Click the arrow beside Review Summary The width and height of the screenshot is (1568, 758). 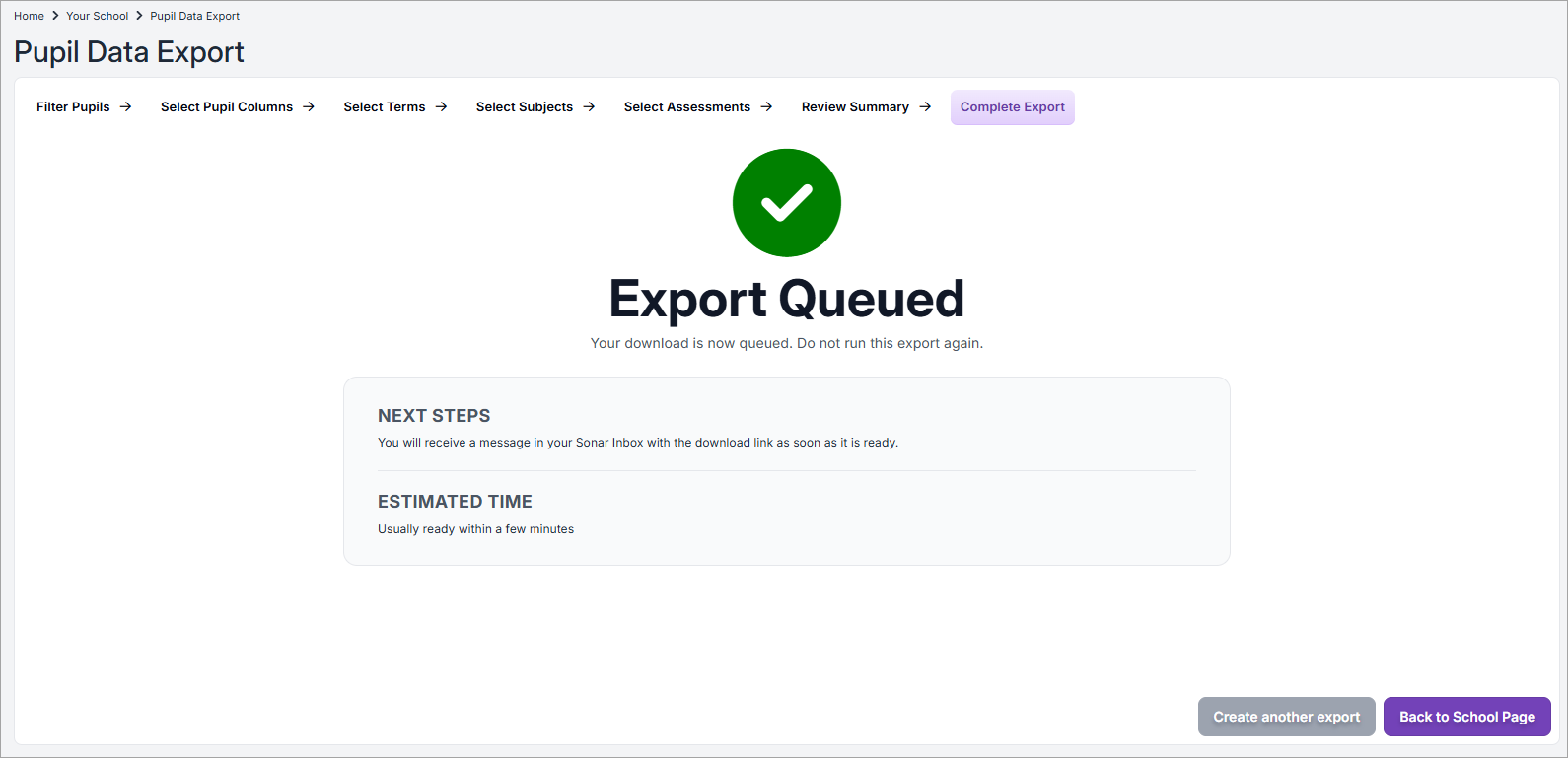(925, 107)
